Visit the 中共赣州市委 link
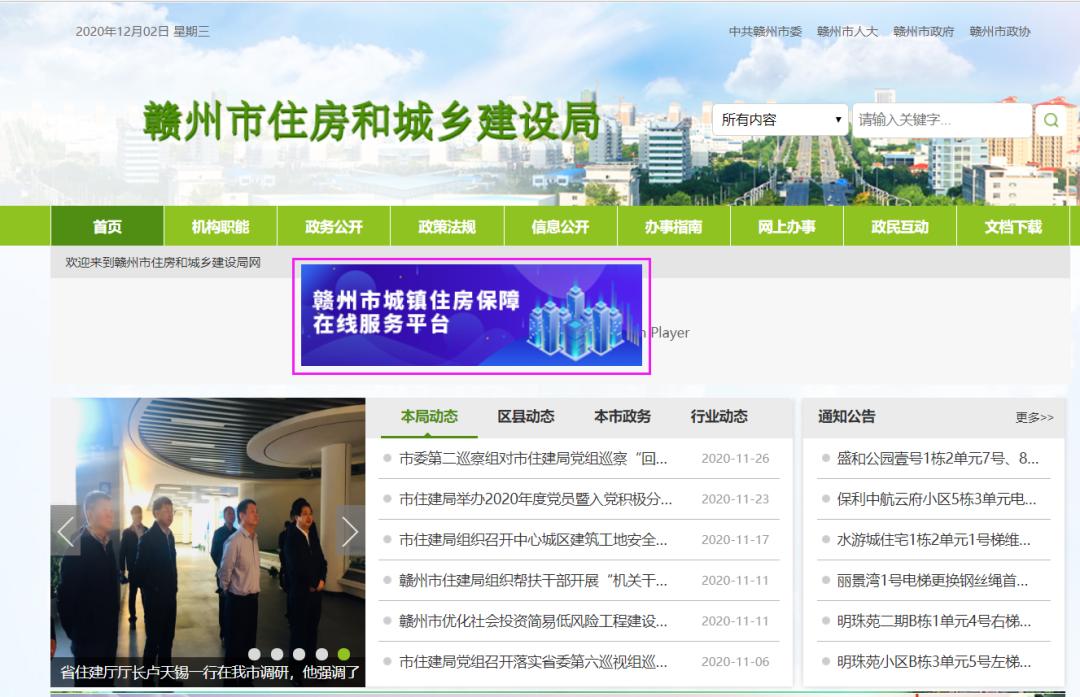This screenshot has width=1080, height=697. (x=764, y=31)
